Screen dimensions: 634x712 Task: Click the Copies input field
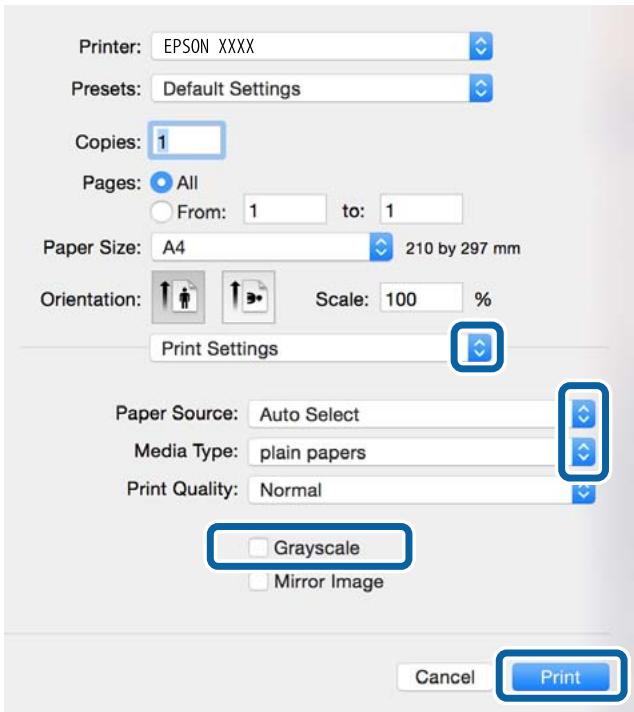187,140
